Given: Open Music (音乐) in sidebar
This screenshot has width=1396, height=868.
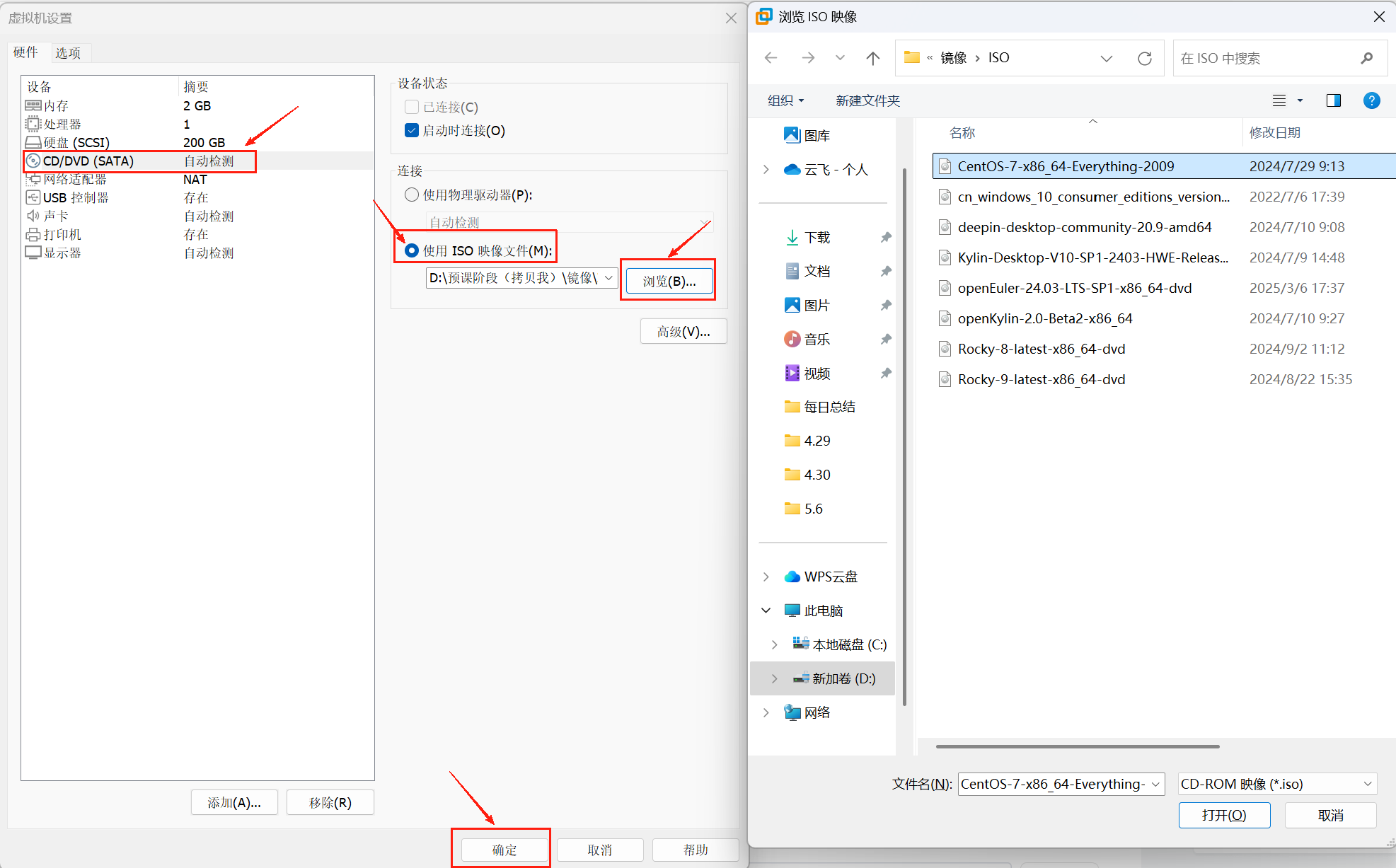Looking at the screenshot, I should [x=807, y=340].
